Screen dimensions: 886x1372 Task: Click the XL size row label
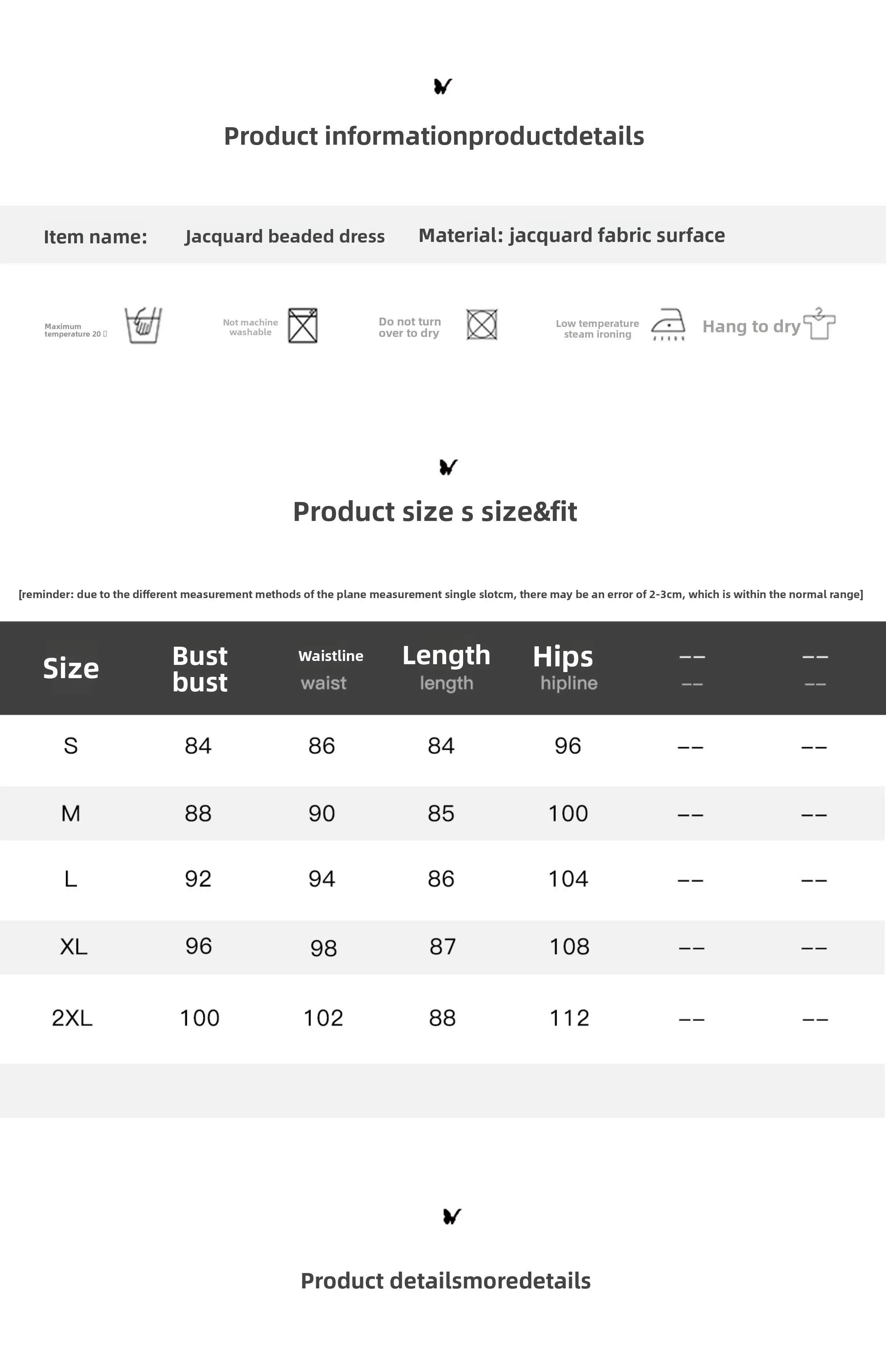(x=74, y=946)
